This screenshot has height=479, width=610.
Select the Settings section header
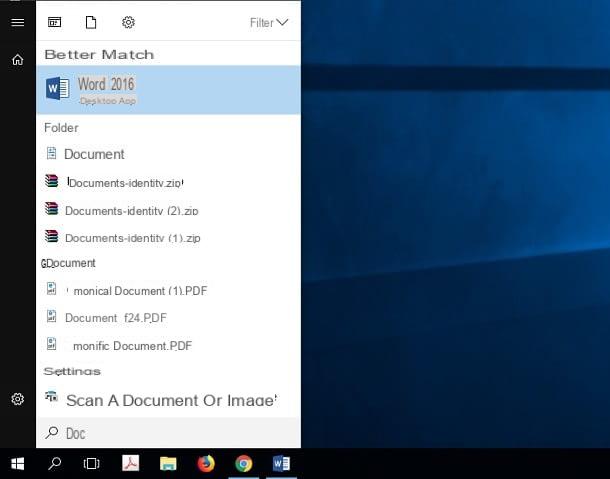[x=72, y=371]
